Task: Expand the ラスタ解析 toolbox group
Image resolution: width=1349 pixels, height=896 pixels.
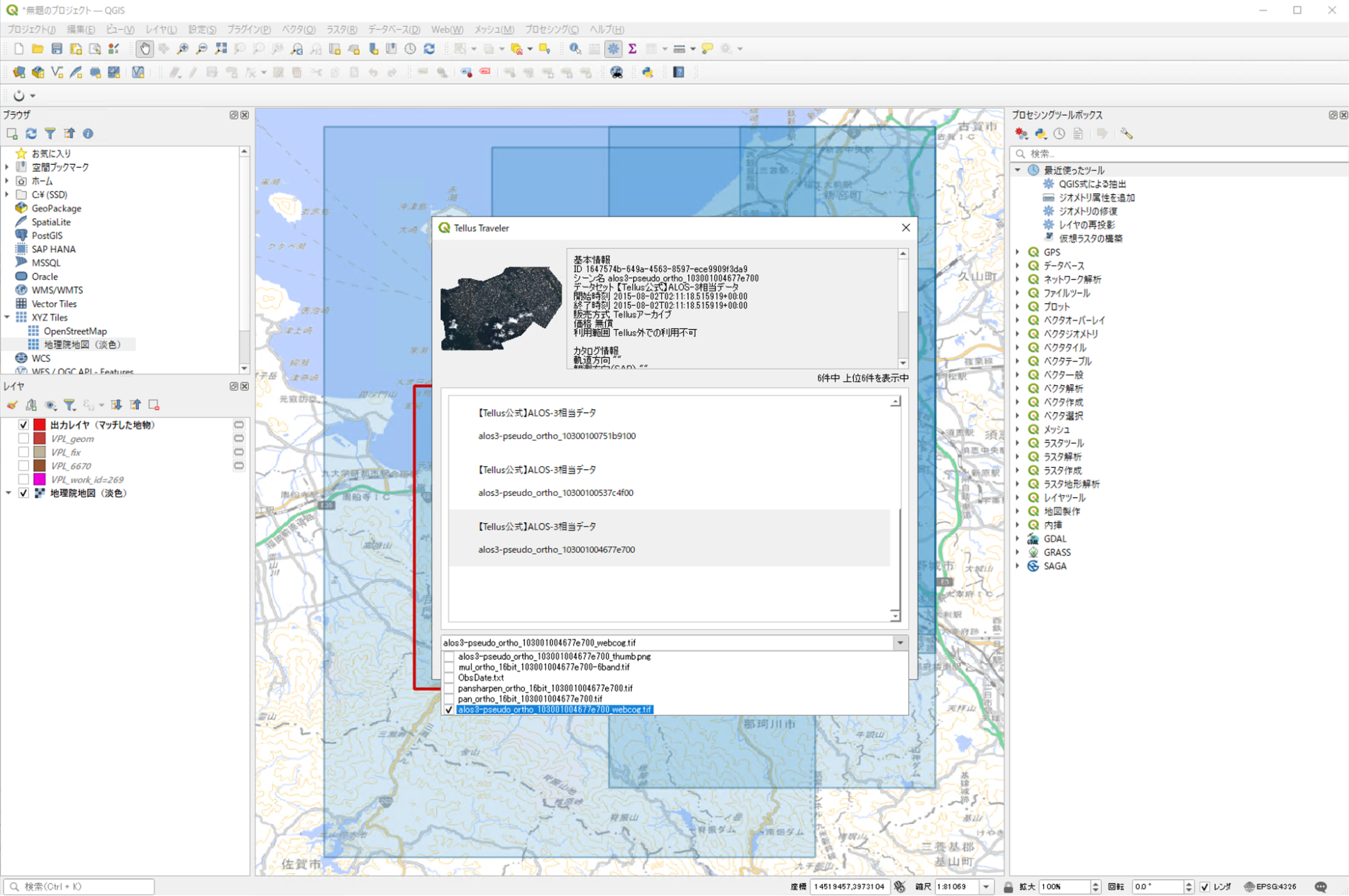Action: click(1018, 457)
